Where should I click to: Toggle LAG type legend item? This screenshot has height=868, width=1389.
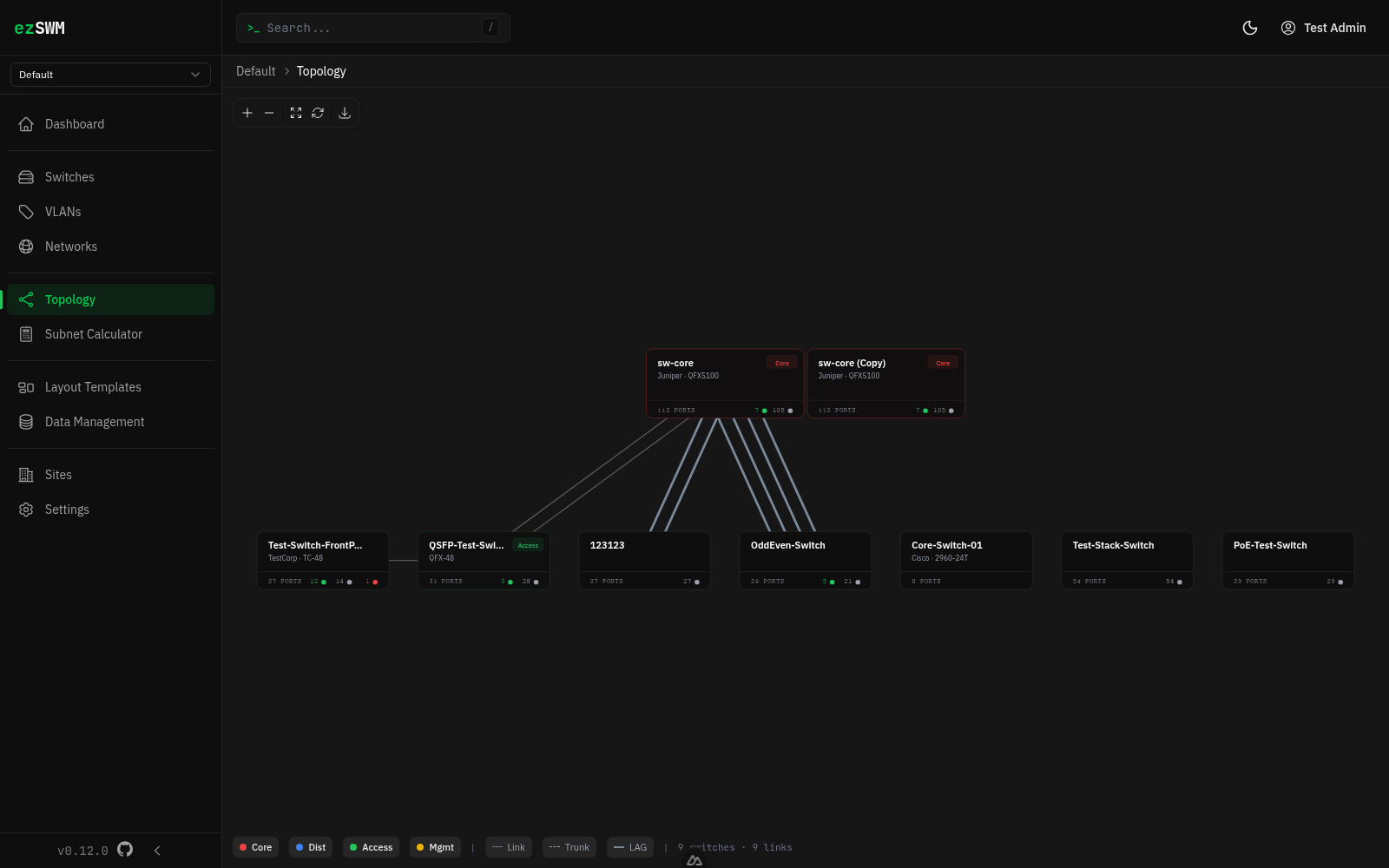pyautogui.click(x=630, y=847)
